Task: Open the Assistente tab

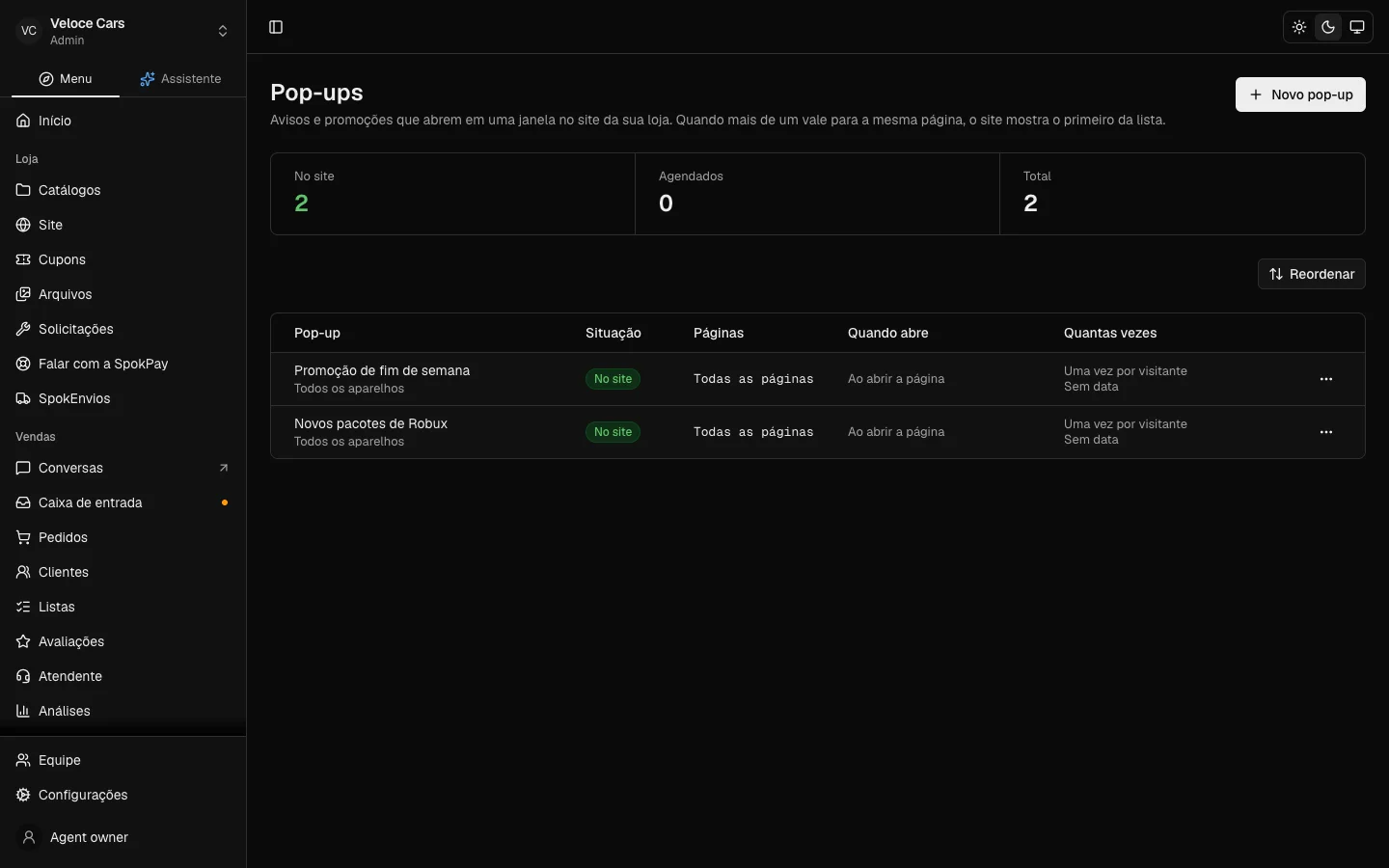Action: click(180, 79)
